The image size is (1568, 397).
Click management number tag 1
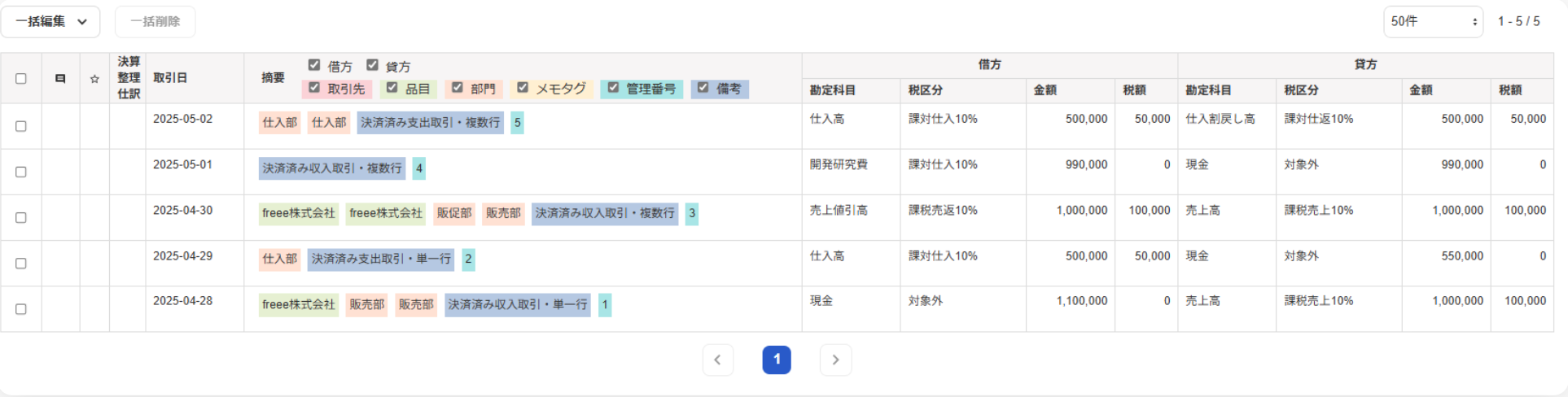[604, 305]
